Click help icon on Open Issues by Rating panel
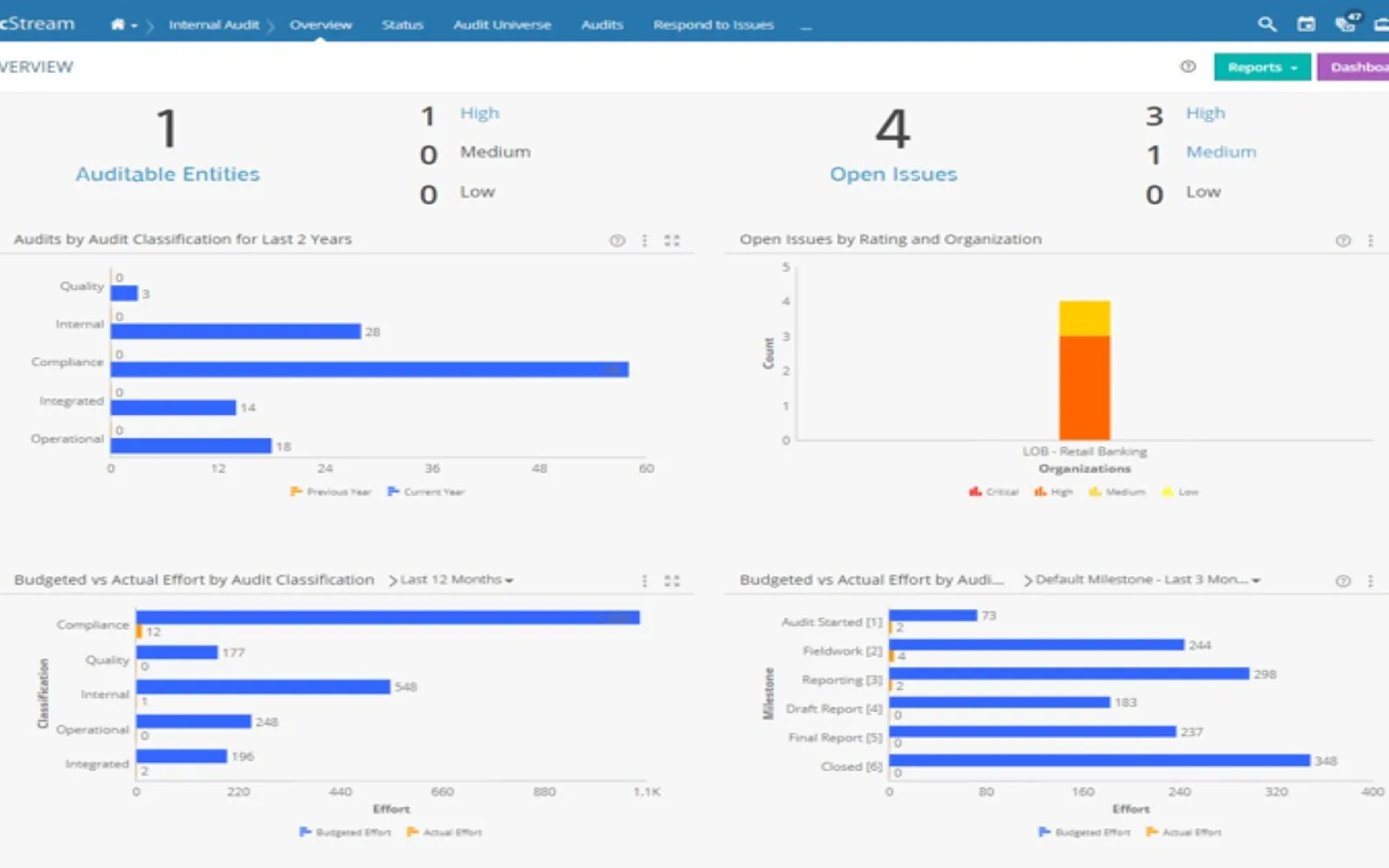Image resolution: width=1389 pixels, height=868 pixels. (1342, 240)
